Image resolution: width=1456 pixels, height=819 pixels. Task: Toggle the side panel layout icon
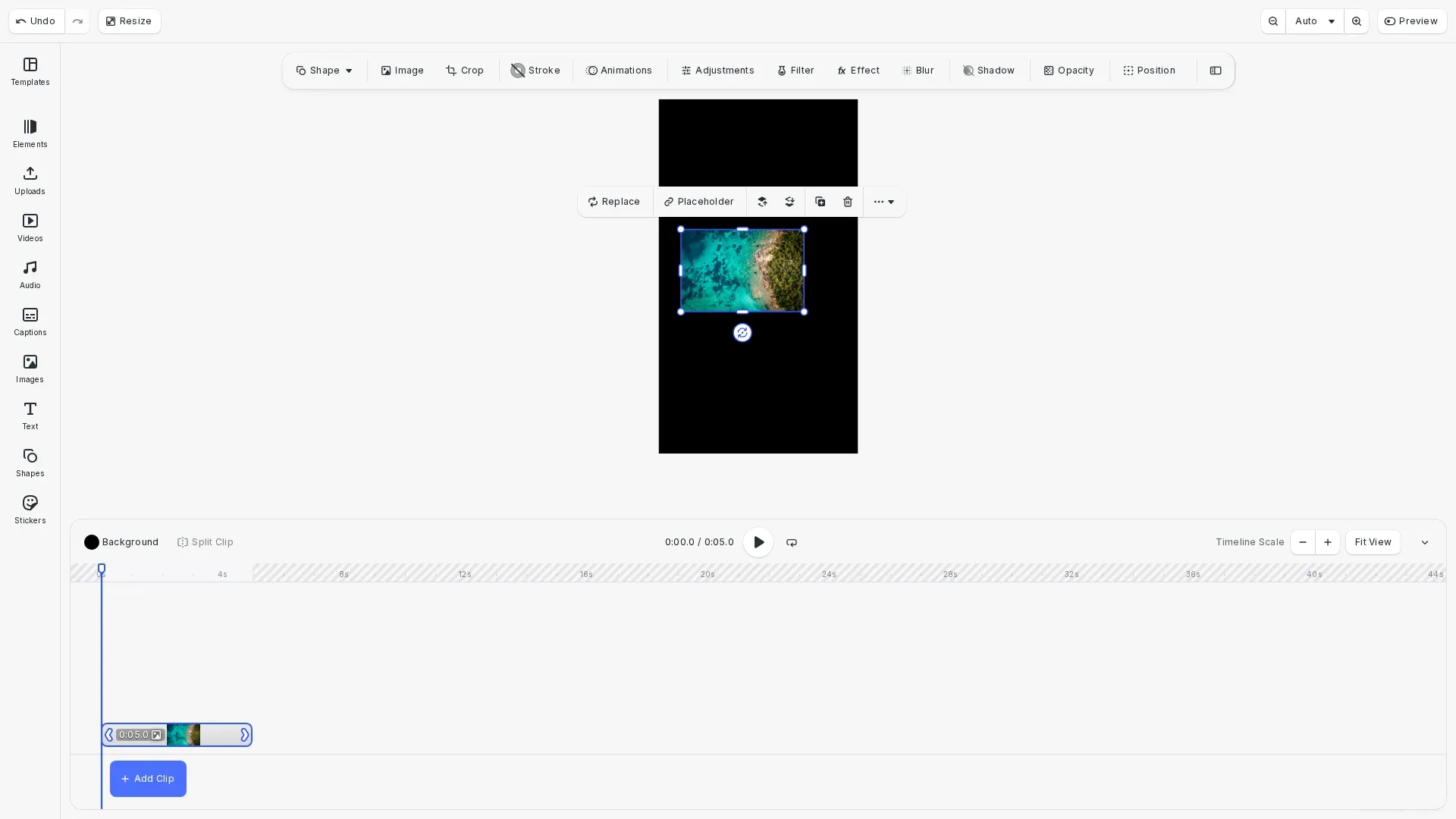tap(1216, 71)
